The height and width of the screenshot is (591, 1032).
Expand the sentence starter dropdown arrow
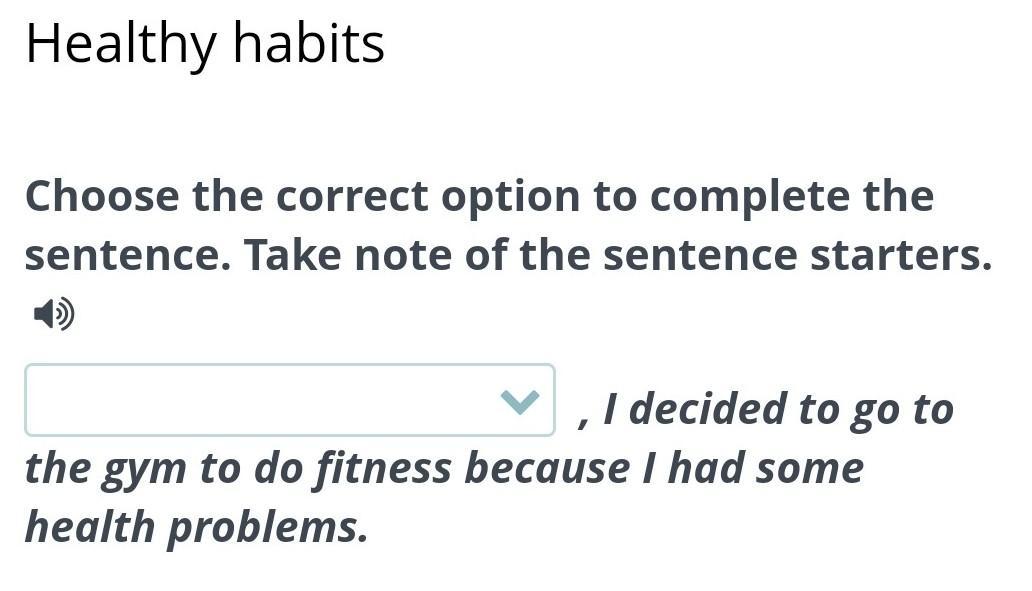click(x=519, y=401)
